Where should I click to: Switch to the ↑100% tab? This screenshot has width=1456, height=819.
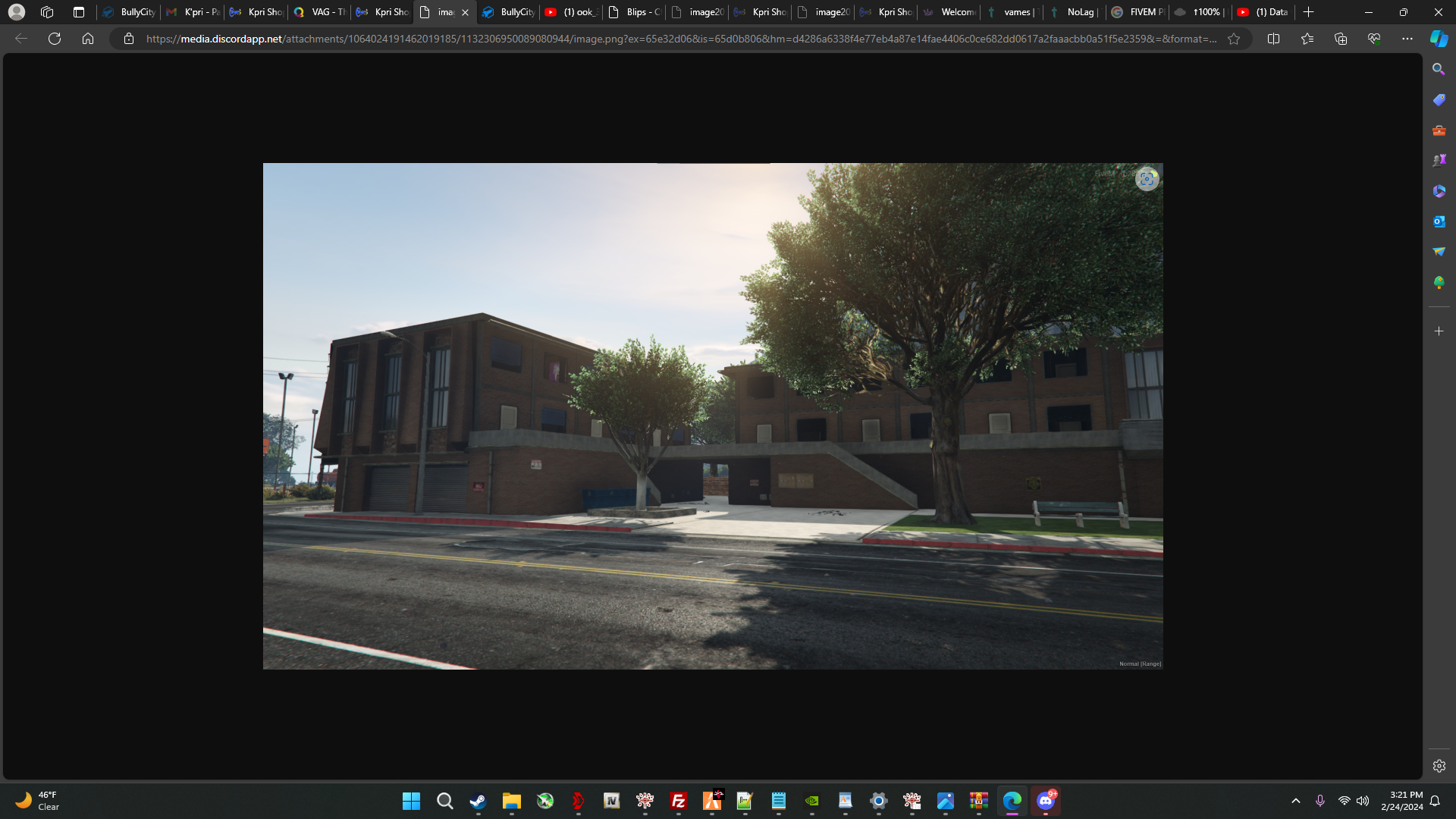(x=1200, y=12)
